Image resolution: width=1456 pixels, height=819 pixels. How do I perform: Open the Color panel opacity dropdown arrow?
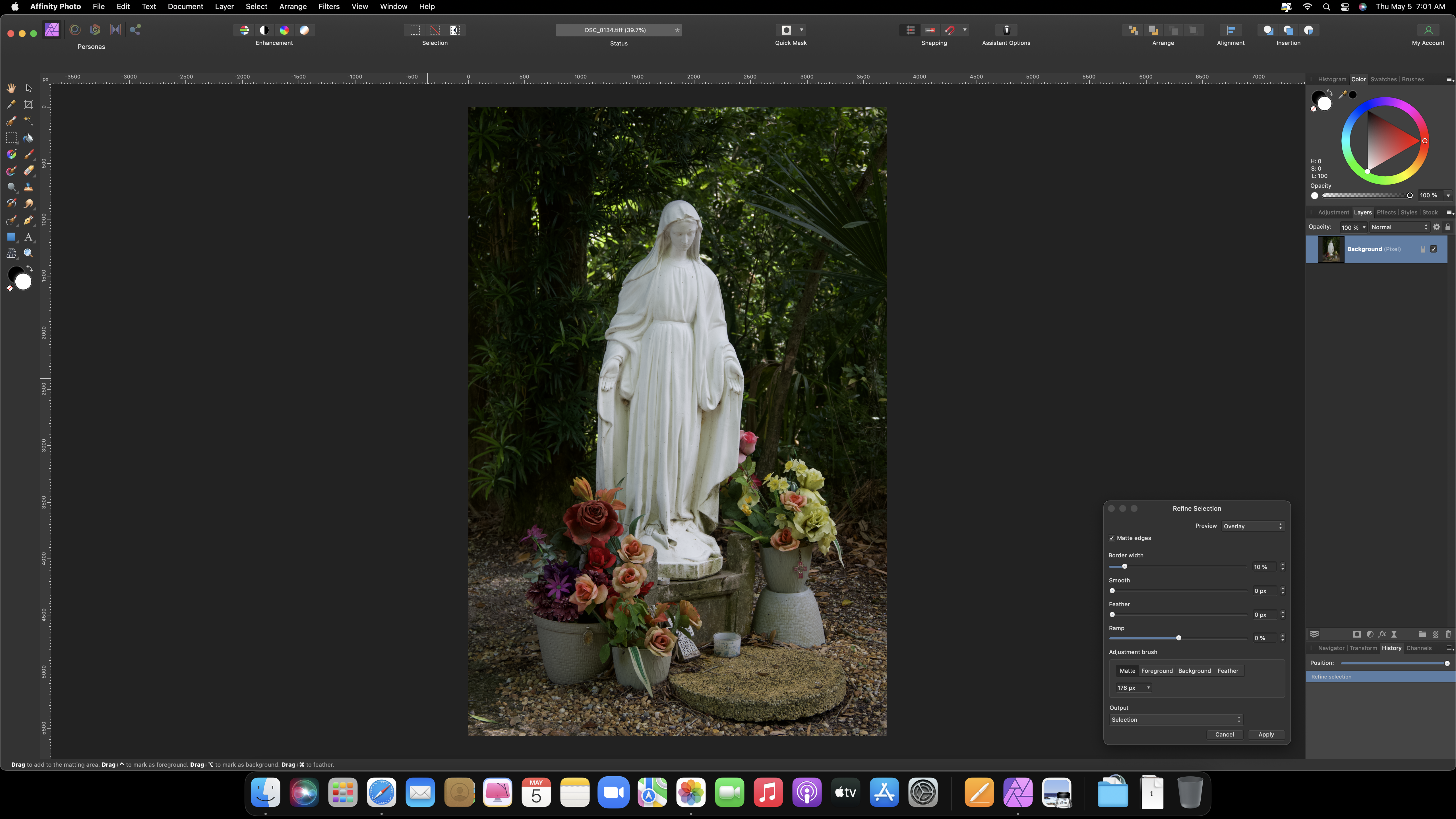click(1448, 196)
